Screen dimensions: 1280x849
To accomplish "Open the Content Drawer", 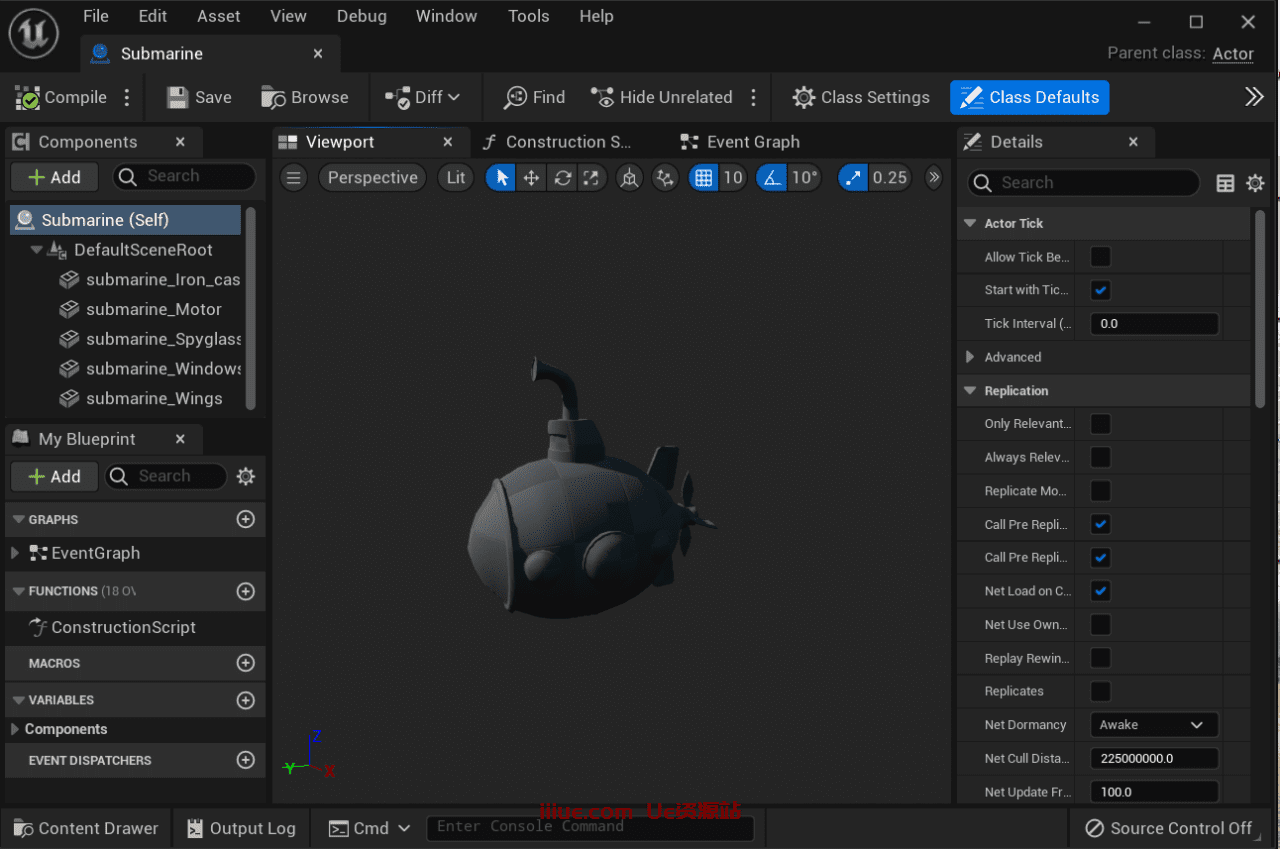I will point(86,828).
